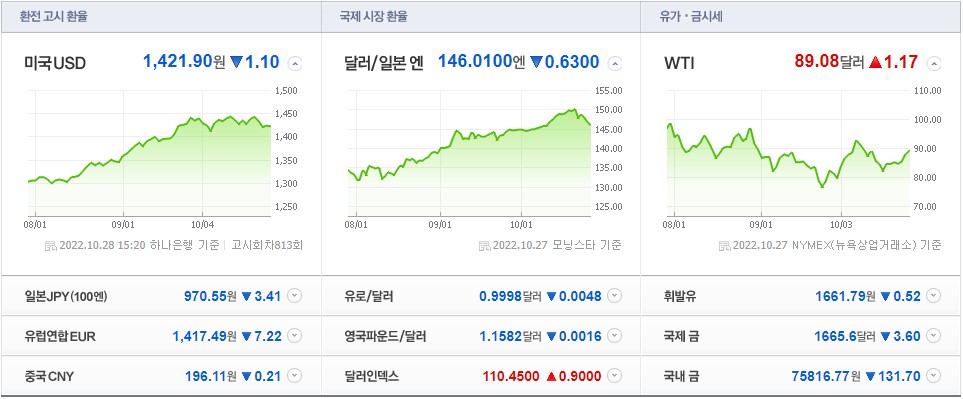Expand the 휘발유 row chevron

click(x=934, y=296)
